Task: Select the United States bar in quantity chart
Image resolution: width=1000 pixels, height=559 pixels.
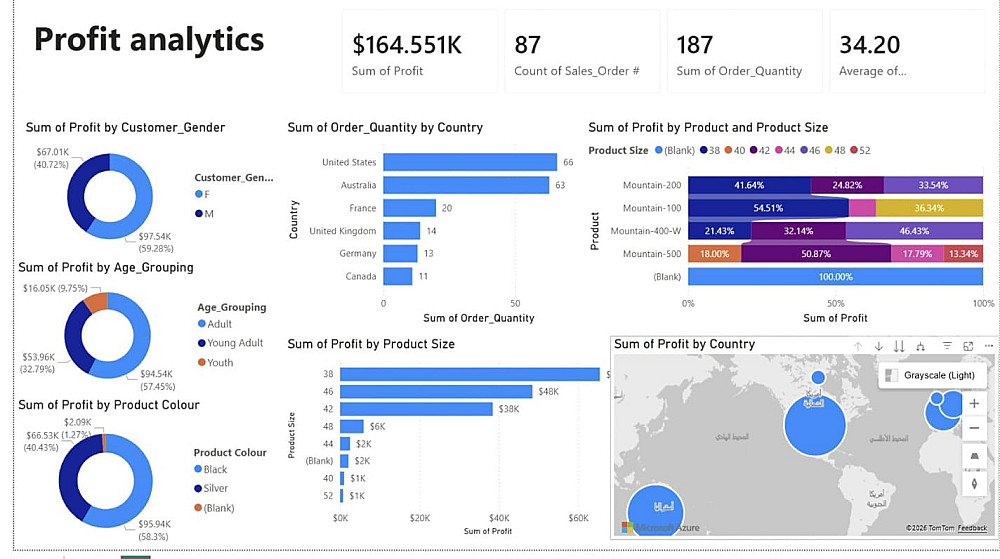Action: point(470,162)
